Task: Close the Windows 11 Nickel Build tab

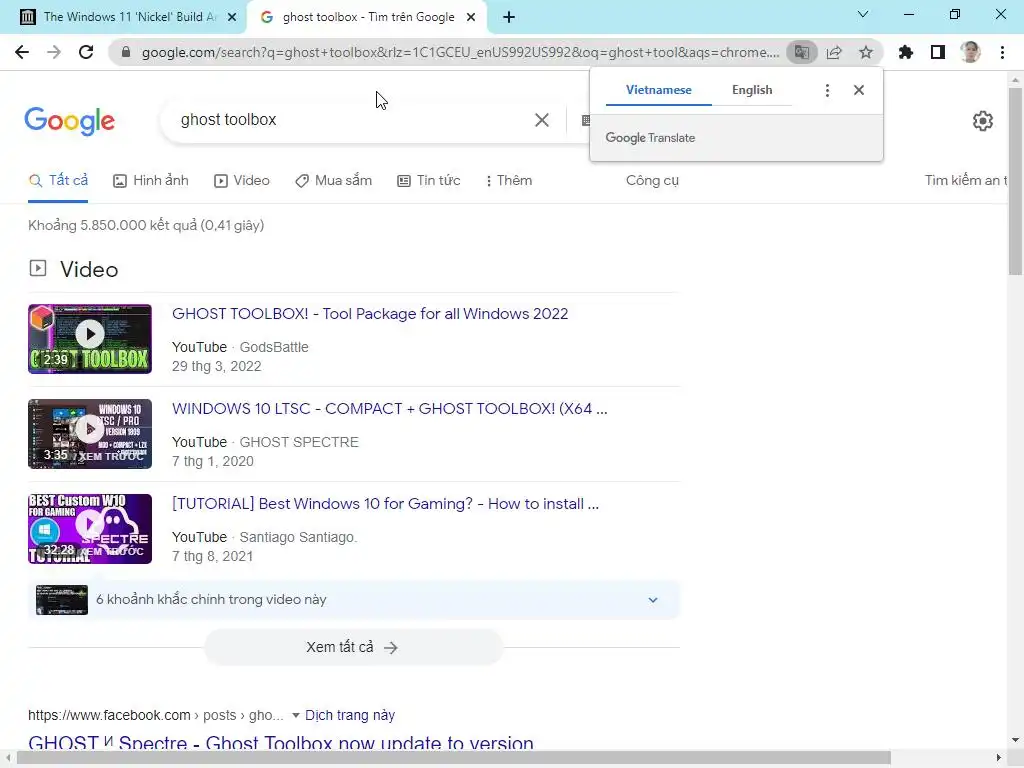Action: pyautogui.click(x=232, y=17)
